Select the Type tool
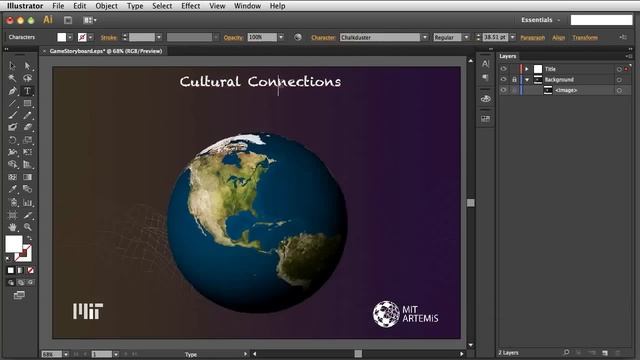The width and height of the screenshot is (640, 360). 27,91
